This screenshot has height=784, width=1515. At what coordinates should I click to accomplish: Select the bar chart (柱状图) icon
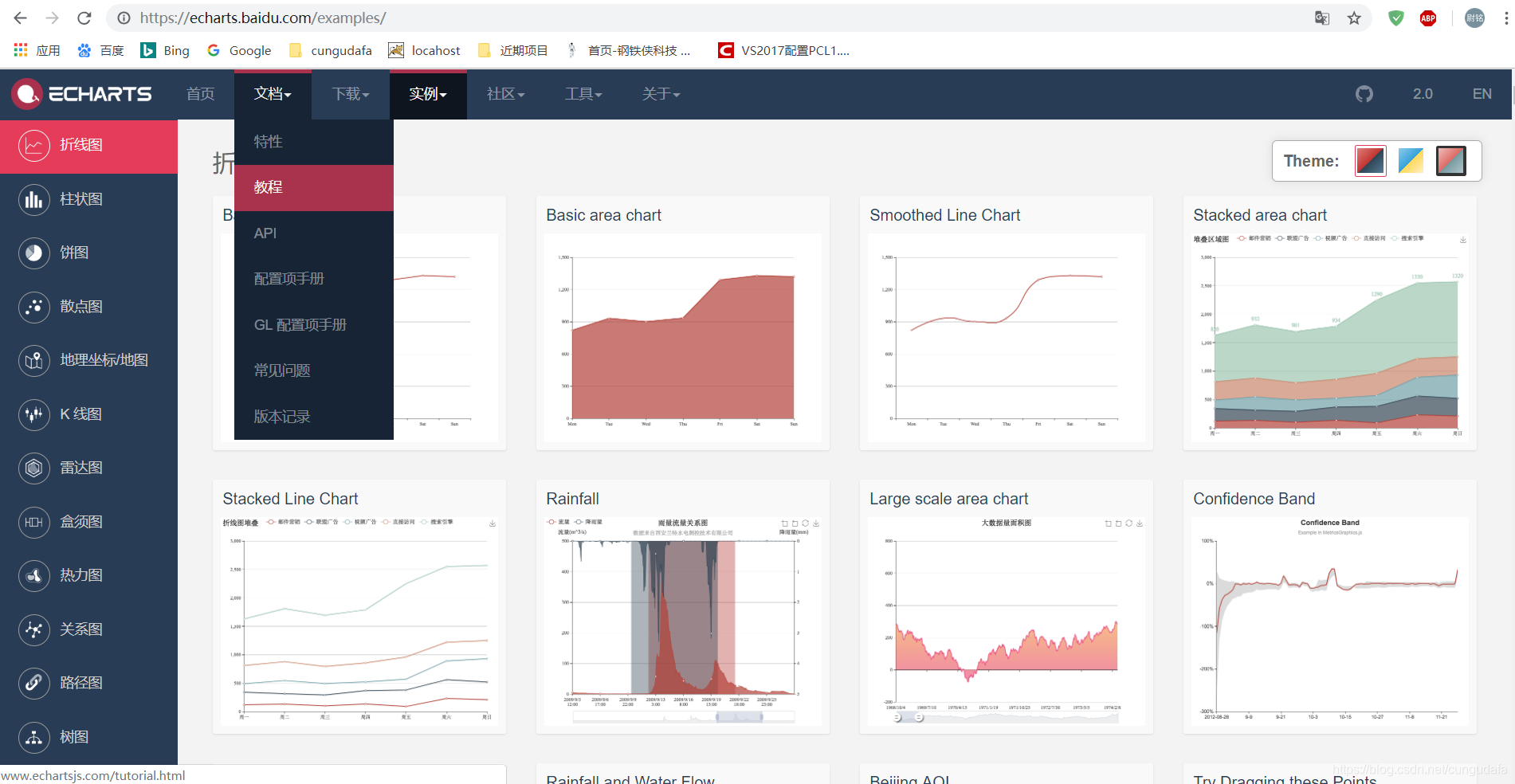point(33,199)
